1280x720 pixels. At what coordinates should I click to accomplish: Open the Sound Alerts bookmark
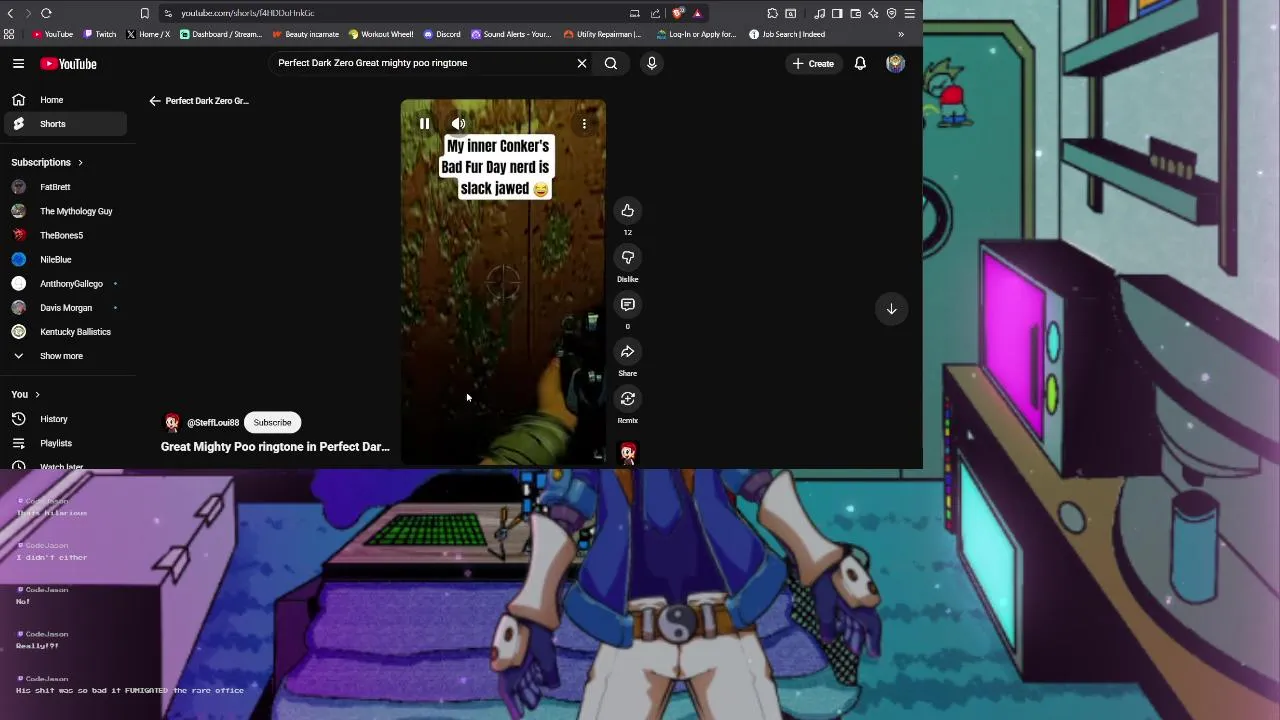point(511,34)
